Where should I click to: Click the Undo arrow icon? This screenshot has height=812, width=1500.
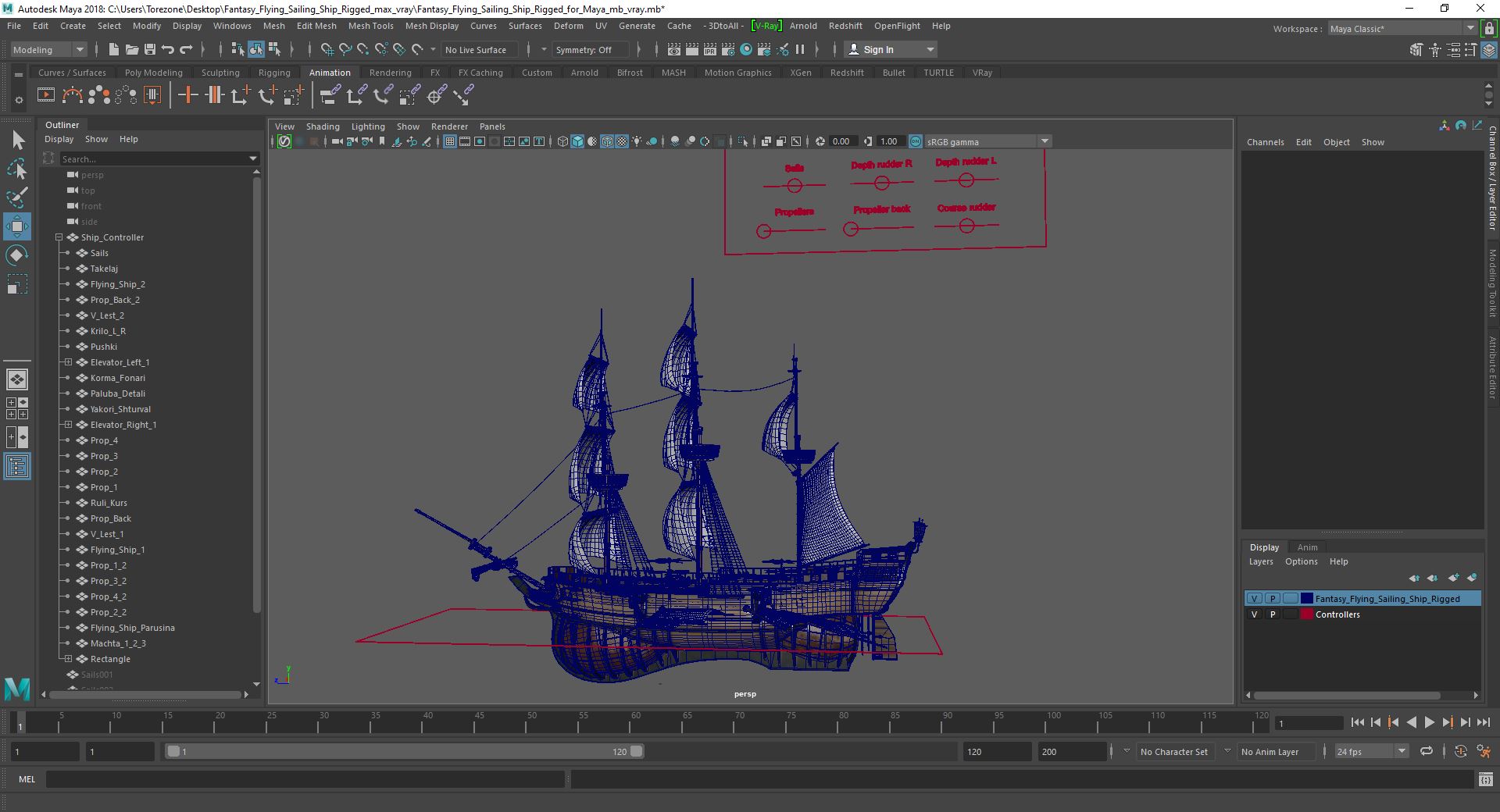coord(168,49)
